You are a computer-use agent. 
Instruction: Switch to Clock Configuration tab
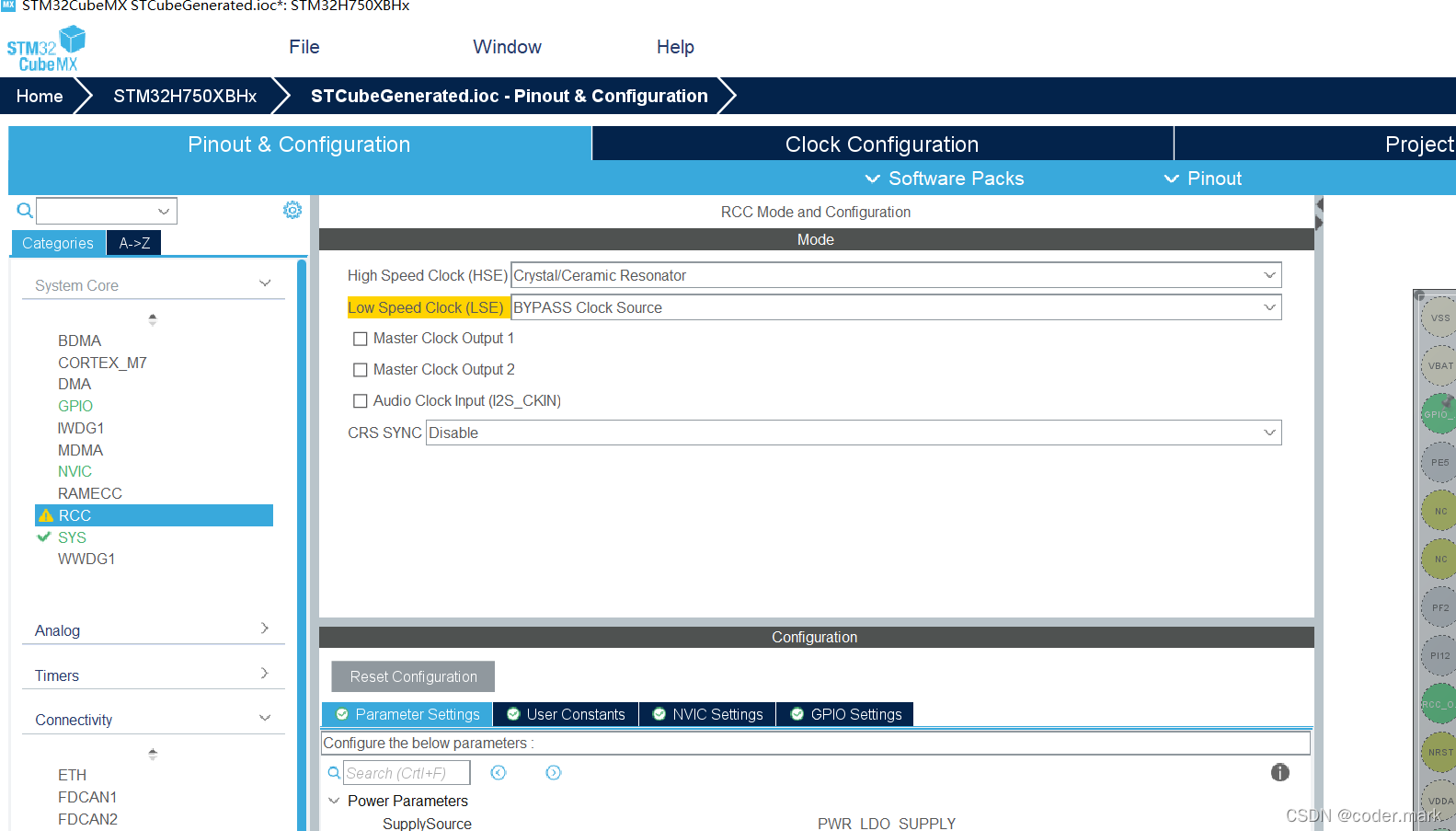coord(882,144)
